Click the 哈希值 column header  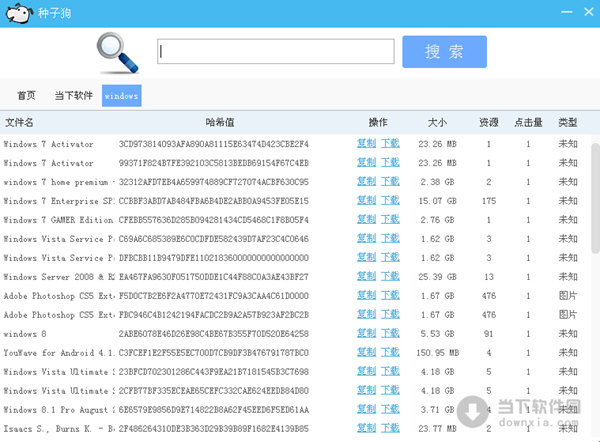[220, 122]
